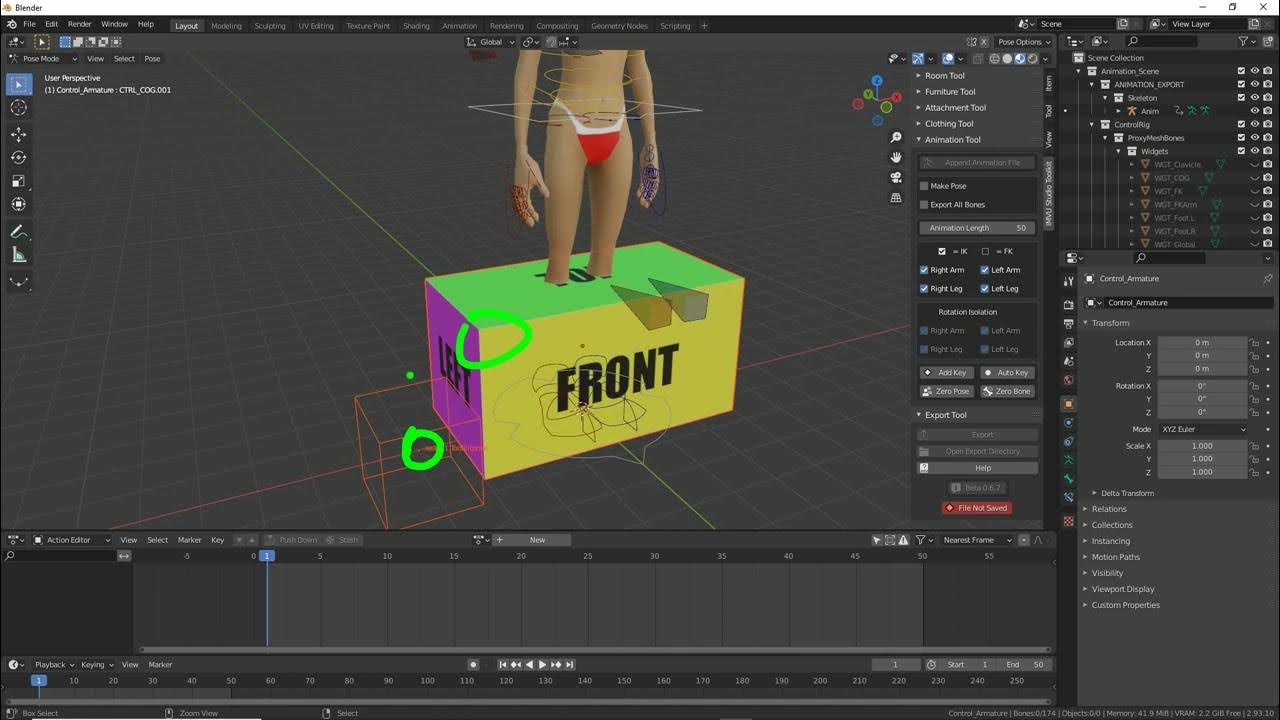Click the File Not Saved indicator
This screenshot has width=1280, height=720.
pos(977,508)
